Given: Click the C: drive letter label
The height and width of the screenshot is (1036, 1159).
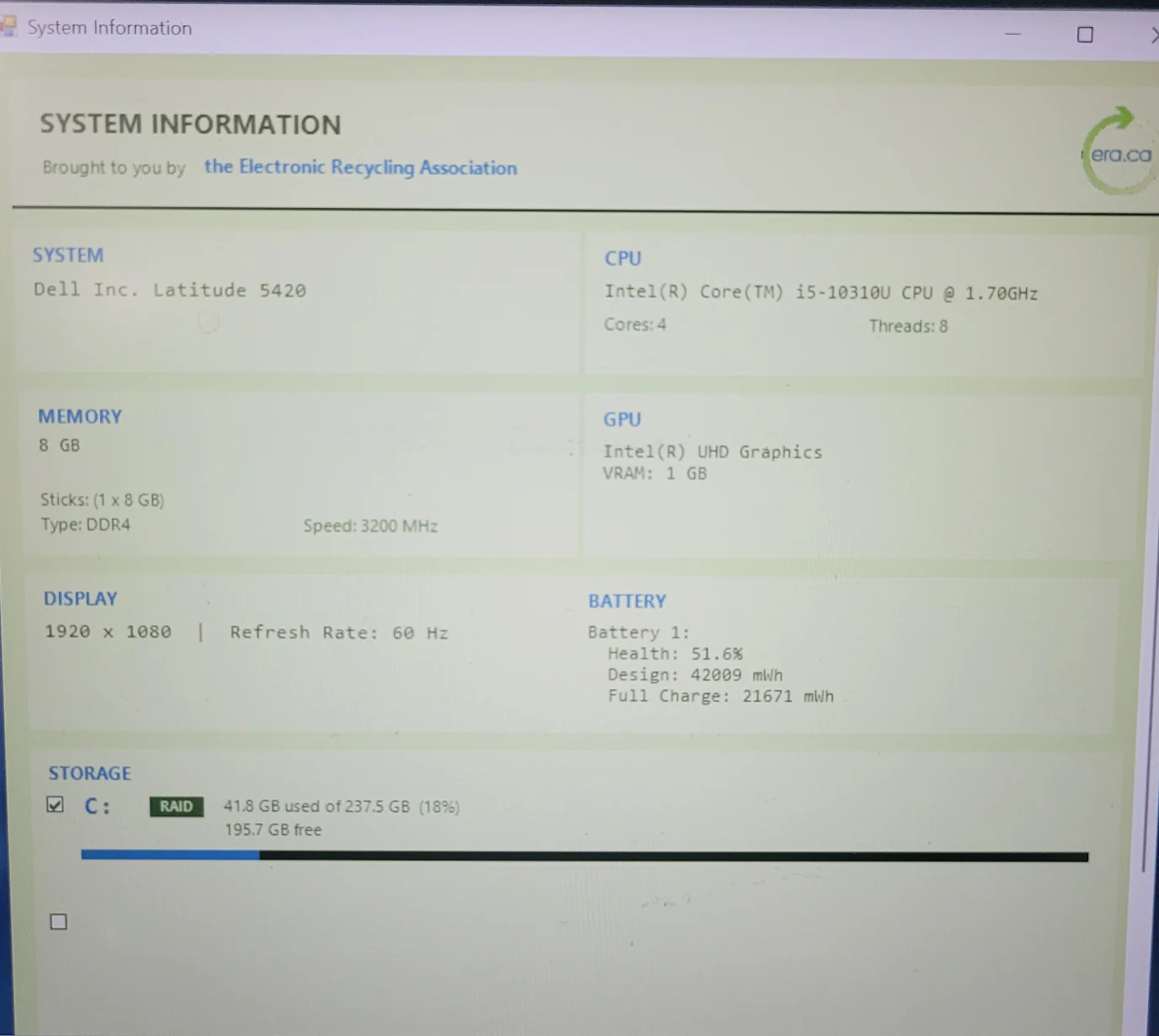Looking at the screenshot, I should pyautogui.click(x=97, y=806).
